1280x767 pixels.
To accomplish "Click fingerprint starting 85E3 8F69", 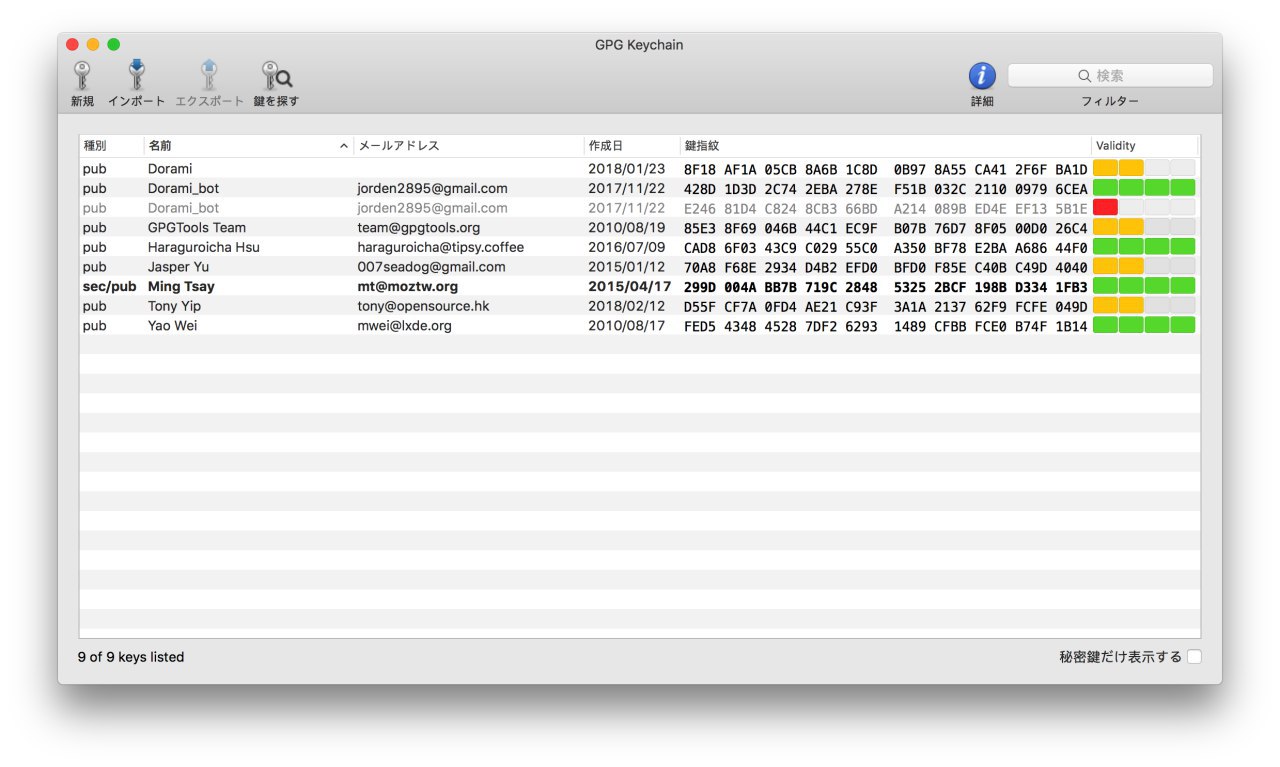I will [x=885, y=228].
